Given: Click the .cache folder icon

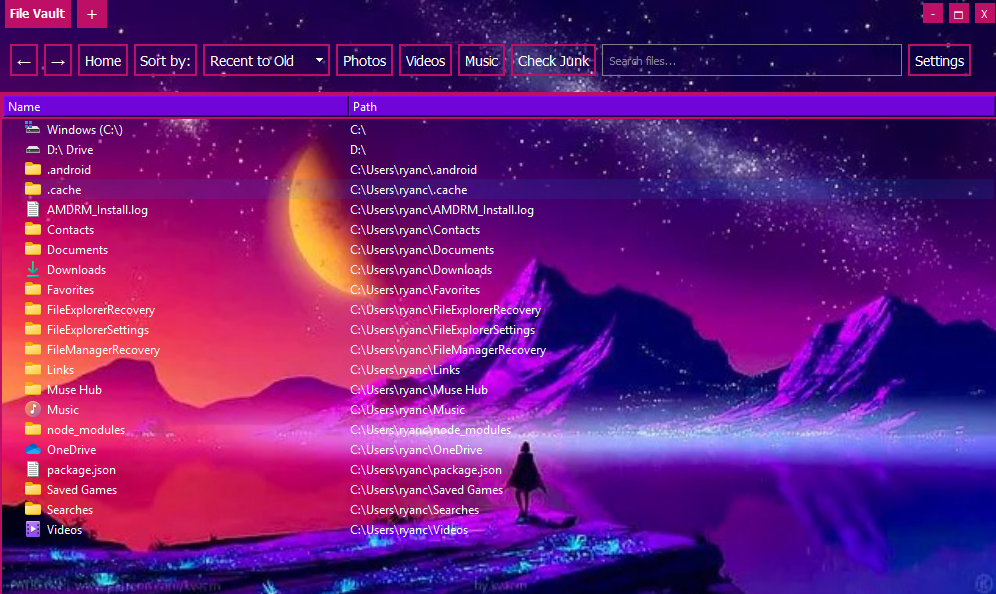Looking at the screenshot, I should tap(32, 189).
